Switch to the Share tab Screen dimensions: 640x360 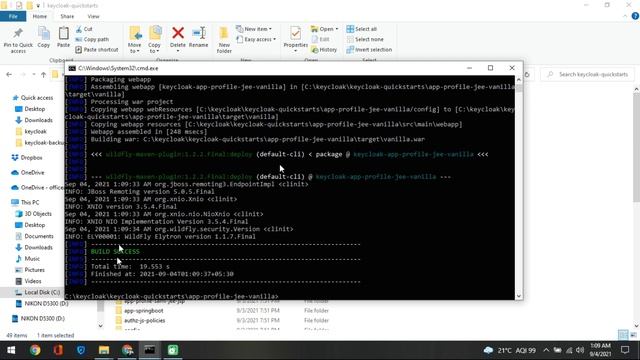pos(67,16)
